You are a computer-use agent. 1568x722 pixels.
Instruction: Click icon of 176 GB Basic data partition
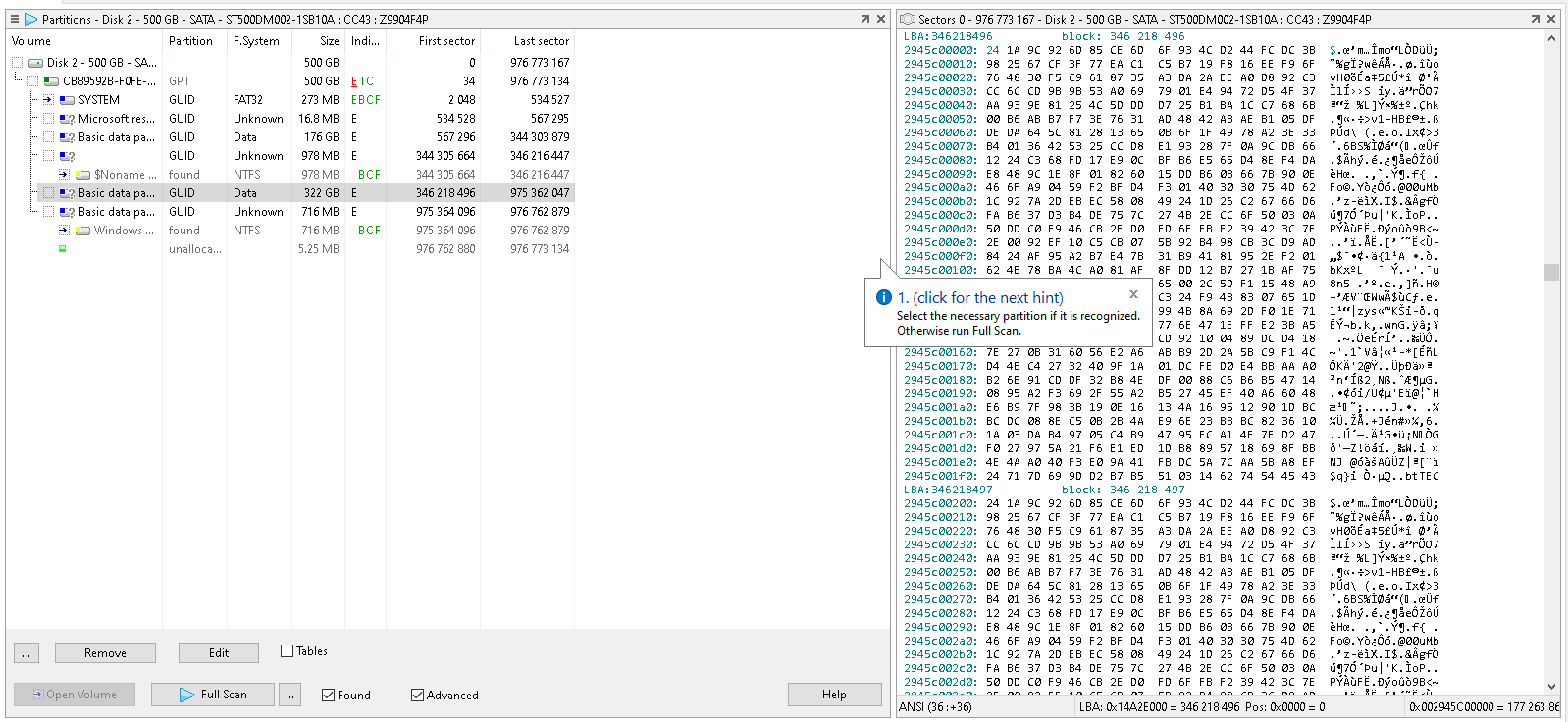[67, 137]
